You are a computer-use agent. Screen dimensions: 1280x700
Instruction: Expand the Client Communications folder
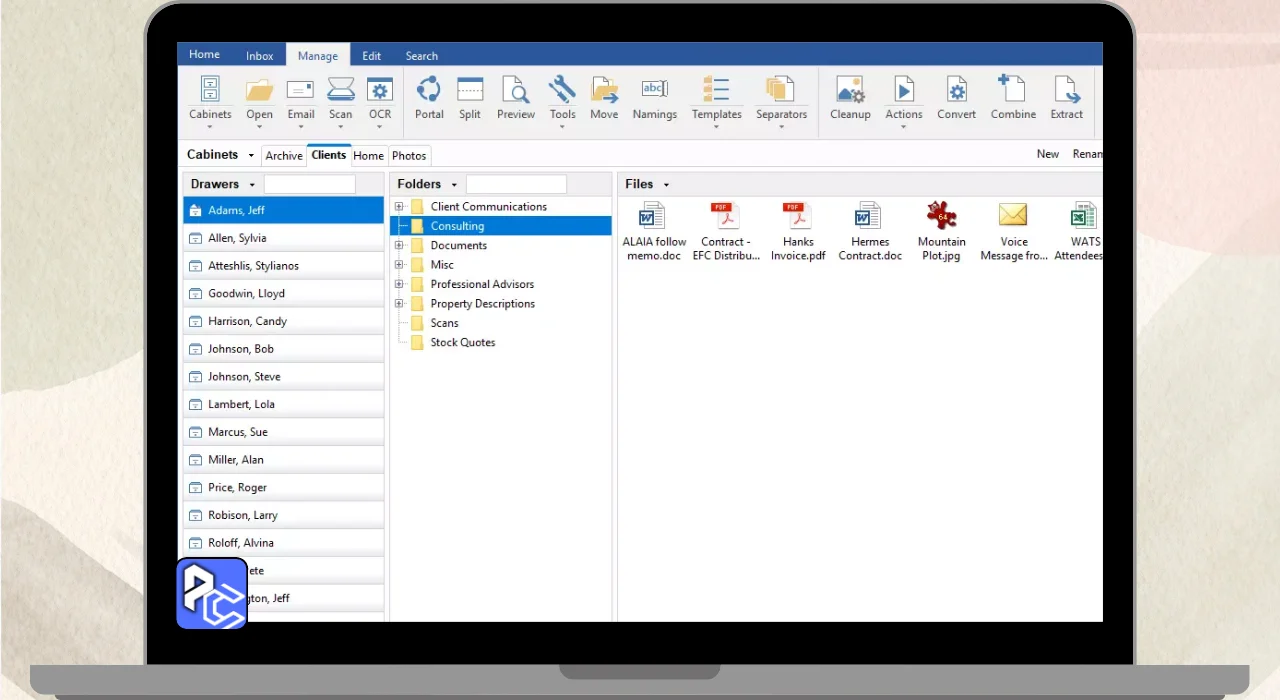point(399,207)
